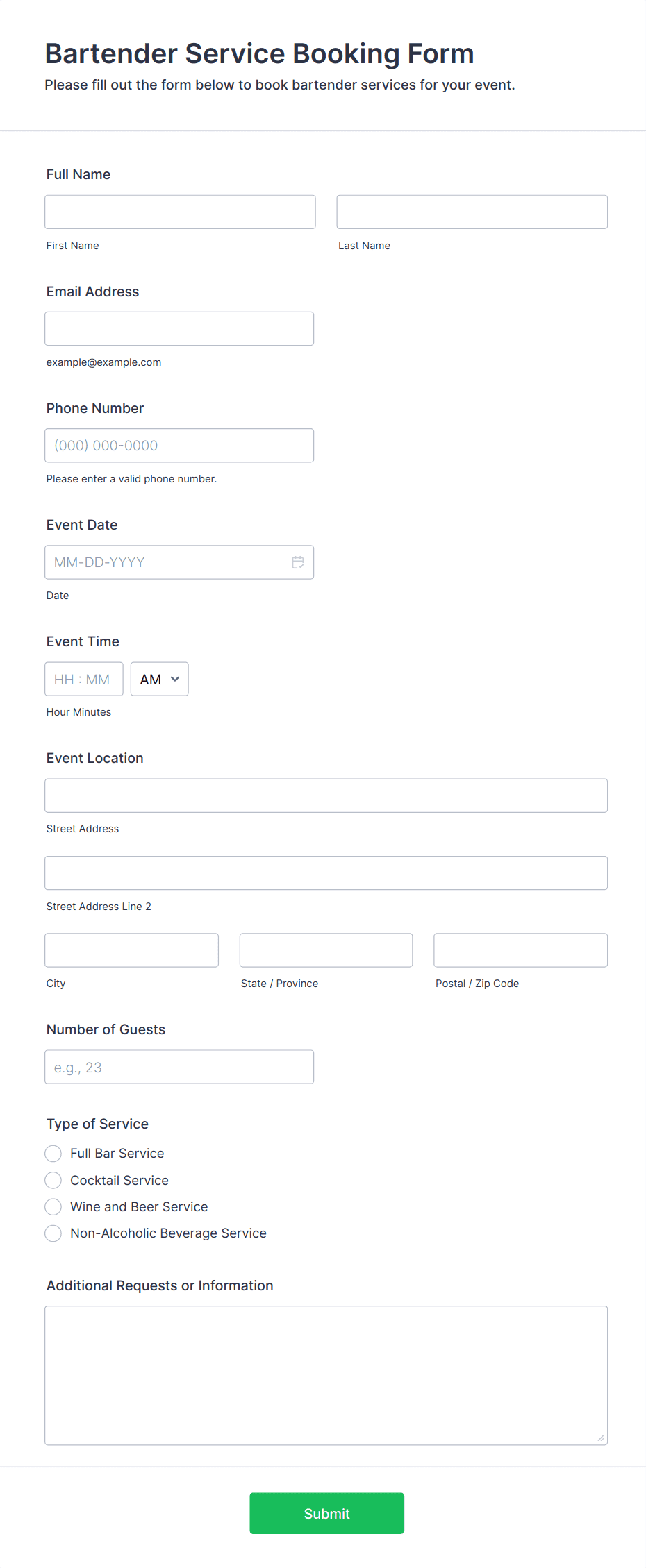
Task: Select the Street Address field
Action: (326, 795)
